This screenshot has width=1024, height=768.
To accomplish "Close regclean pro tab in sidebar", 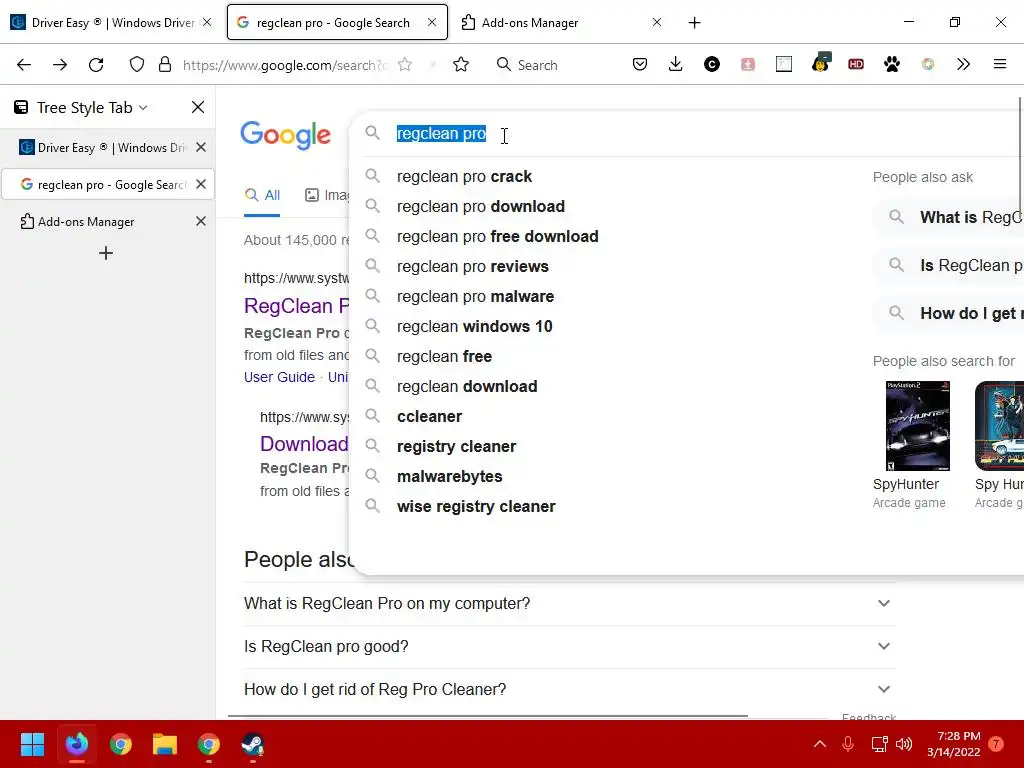I will point(201,184).
